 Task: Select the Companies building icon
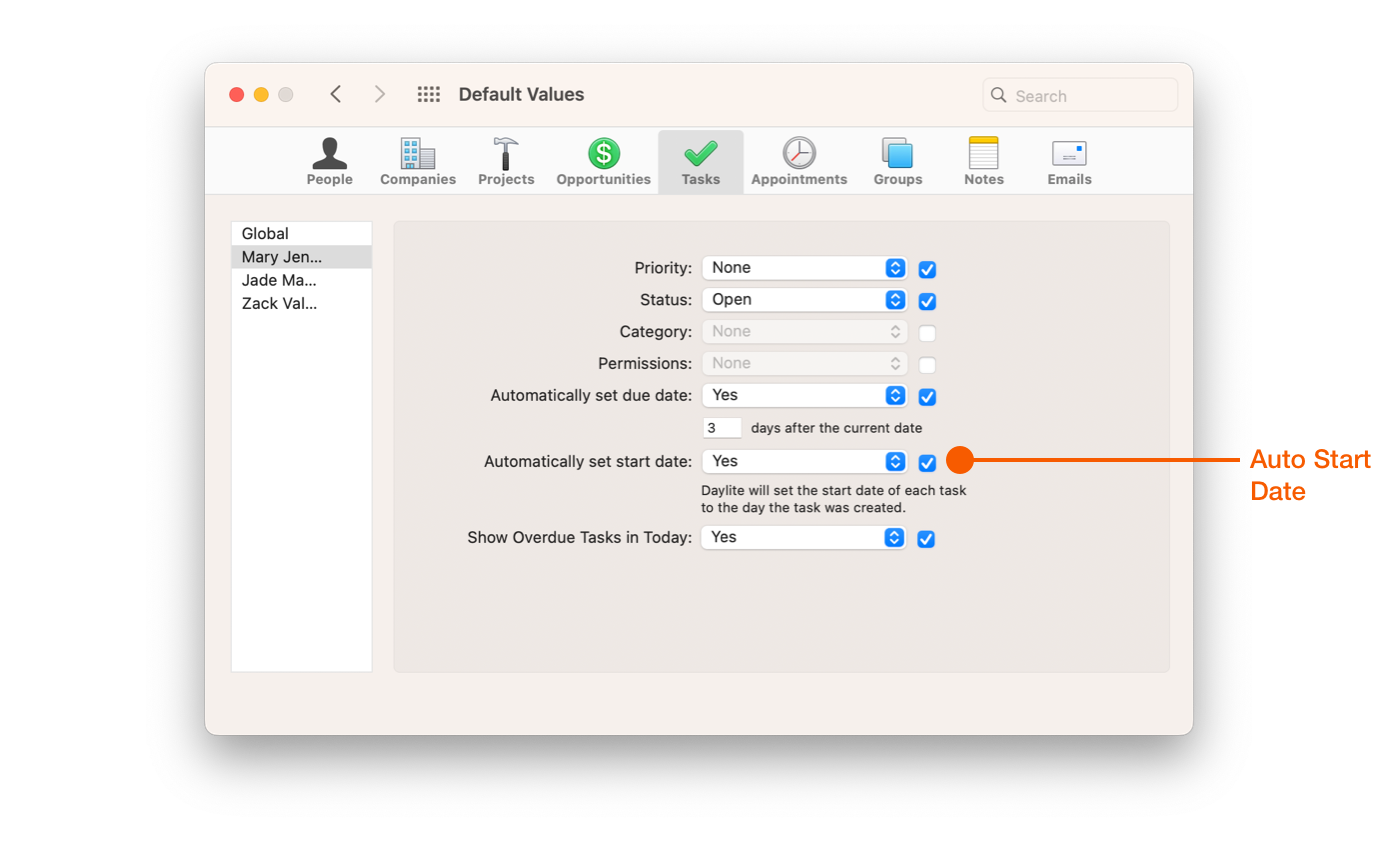coord(418,154)
